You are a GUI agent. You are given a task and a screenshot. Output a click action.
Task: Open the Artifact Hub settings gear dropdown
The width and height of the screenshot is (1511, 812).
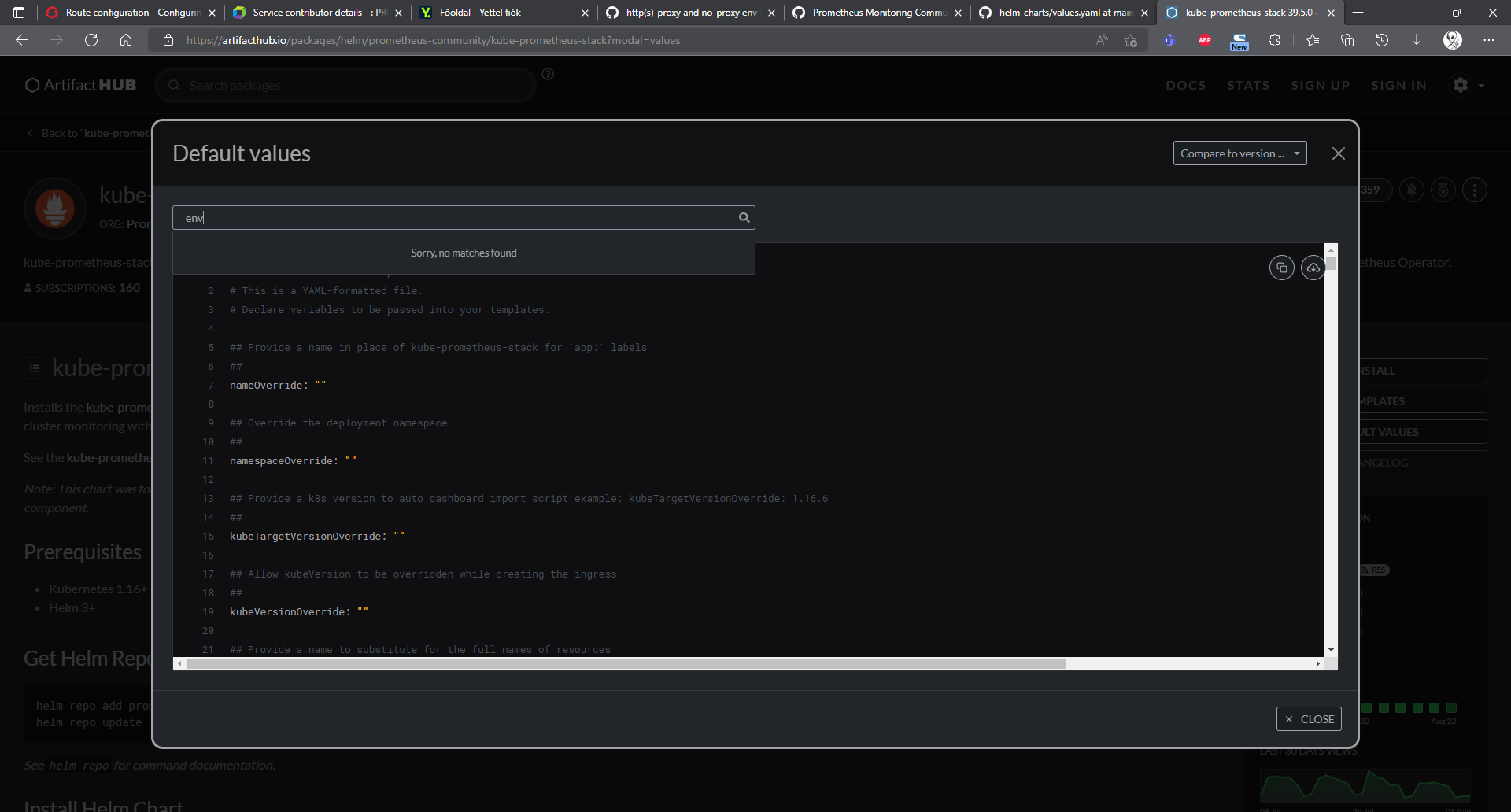1467,85
